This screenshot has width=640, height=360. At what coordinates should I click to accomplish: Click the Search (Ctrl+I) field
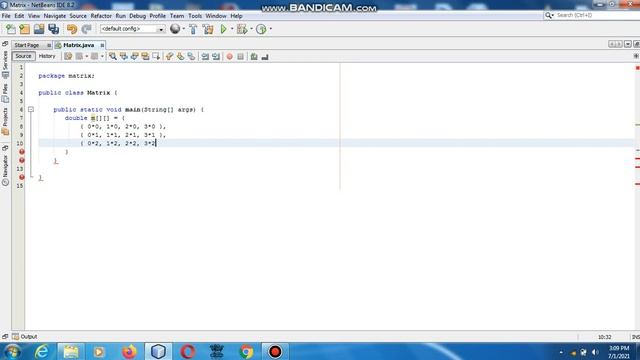[592, 15]
